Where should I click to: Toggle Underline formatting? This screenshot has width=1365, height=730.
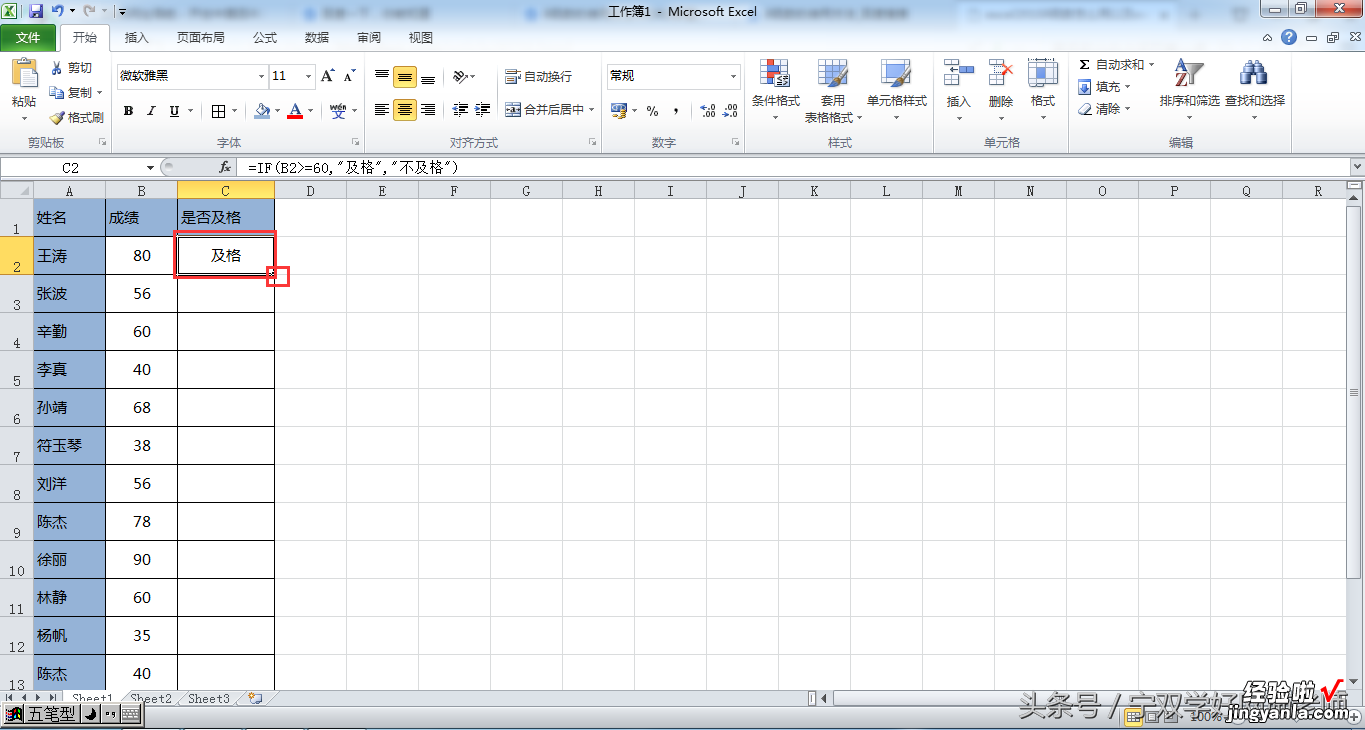coord(175,111)
